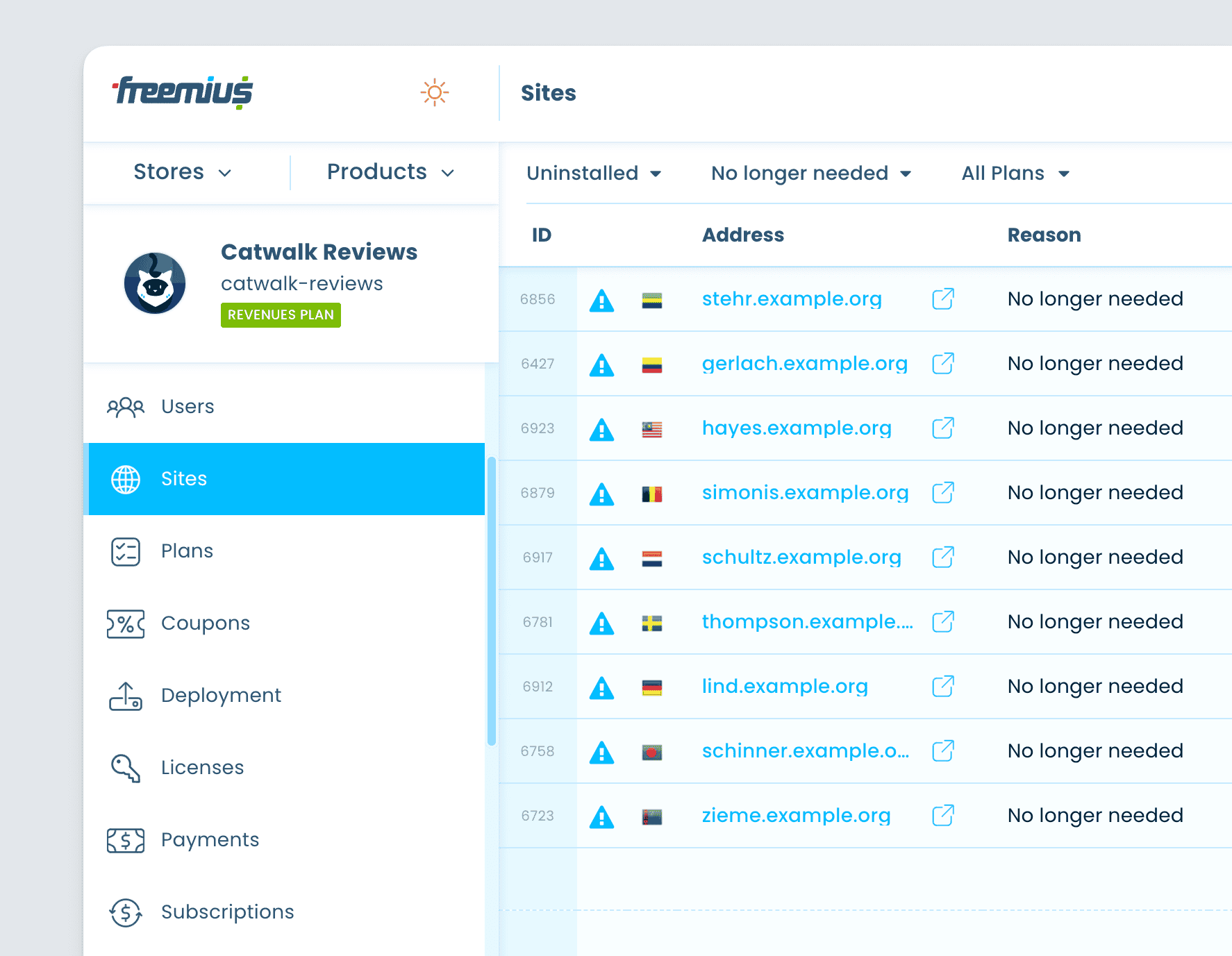Viewport: 1232px width, 956px height.
Task: Click the Subscriptions recurring dollar icon
Action: pyautogui.click(x=126, y=912)
